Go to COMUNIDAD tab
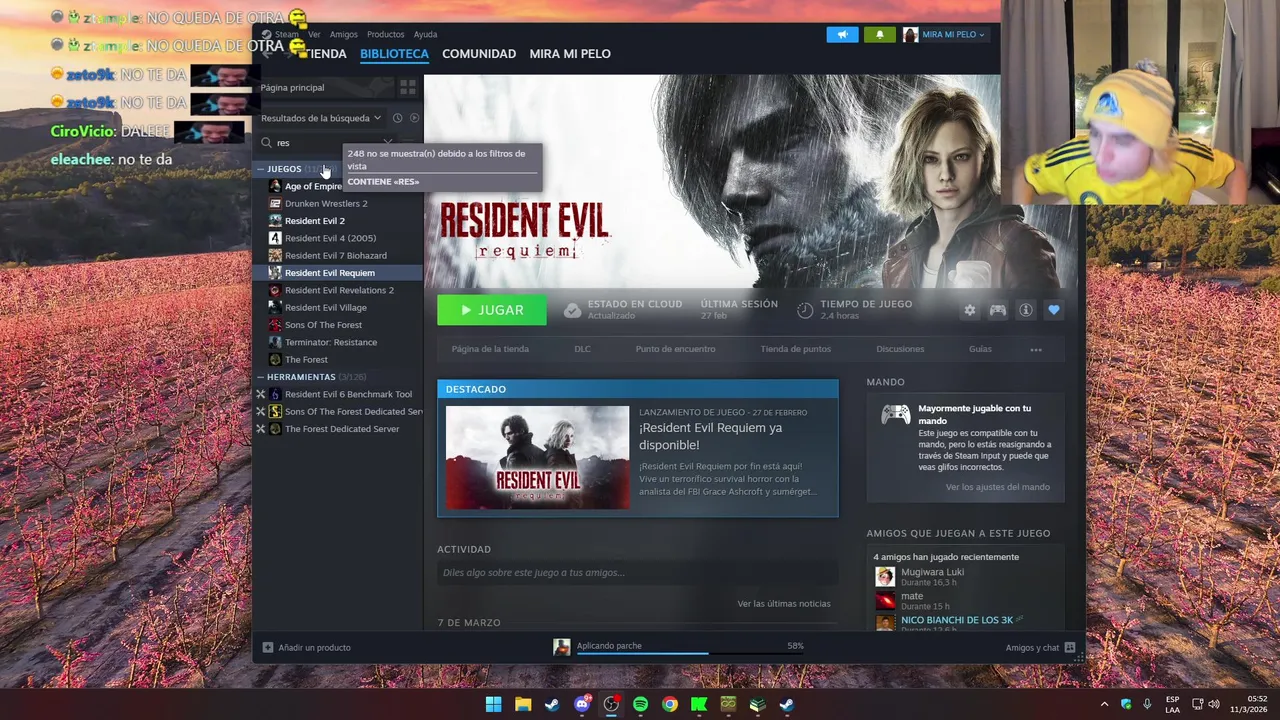This screenshot has height=720, width=1280. 479,54
